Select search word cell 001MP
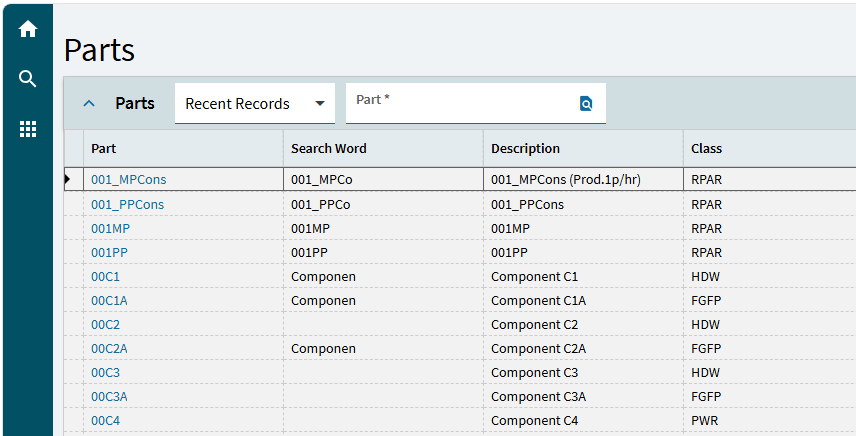The height and width of the screenshot is (436, 856). 383,229
